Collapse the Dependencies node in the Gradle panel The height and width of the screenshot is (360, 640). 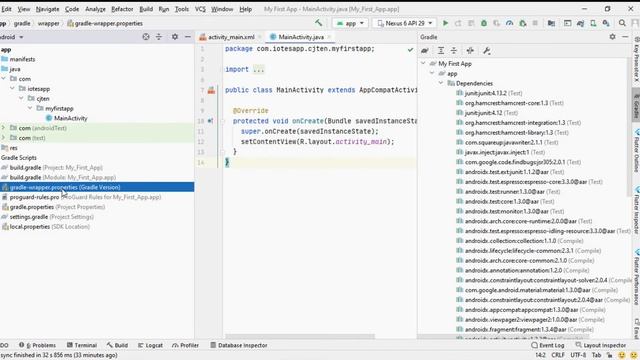pos(441,83)
